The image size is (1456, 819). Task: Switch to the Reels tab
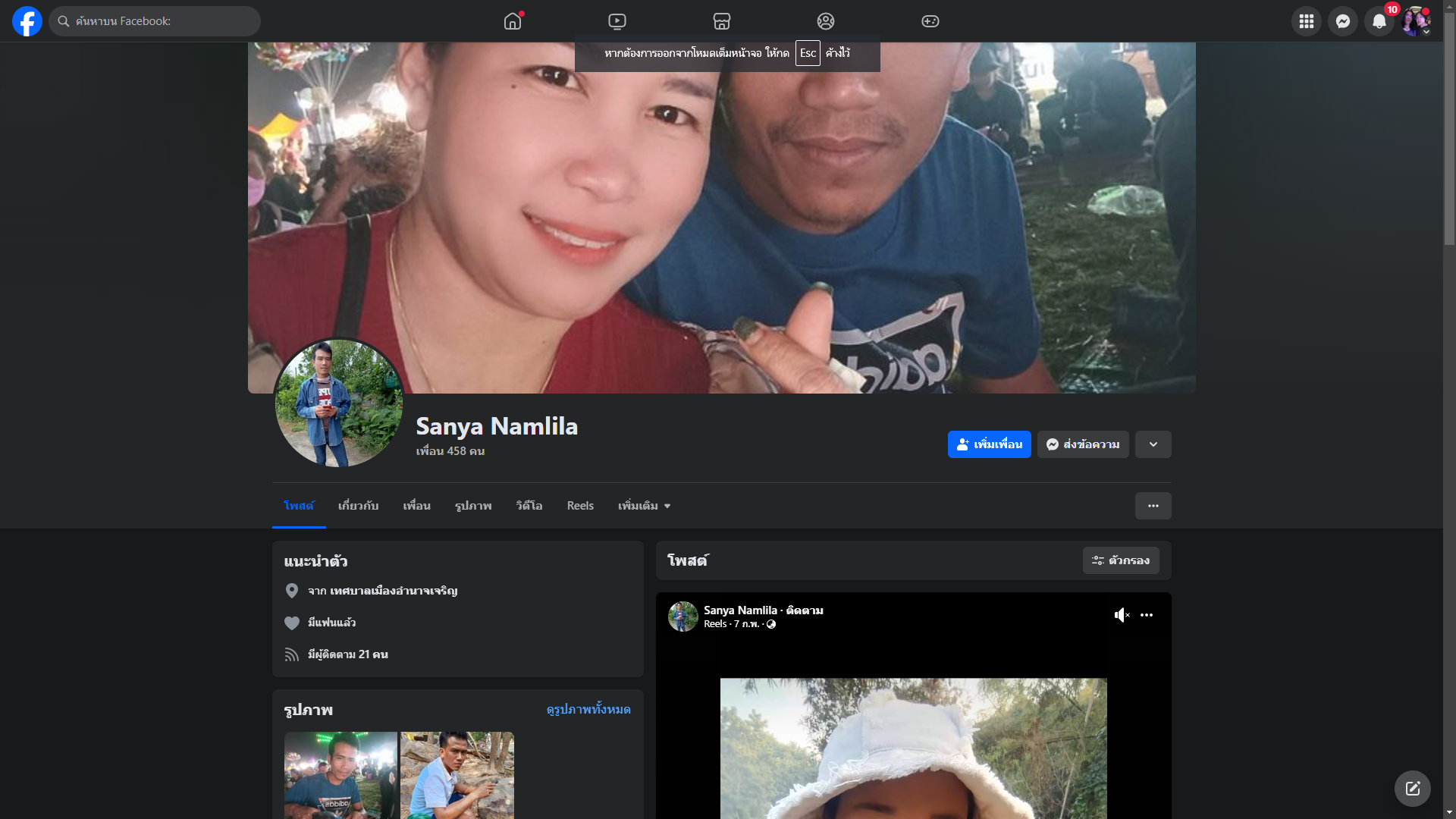pos(580,506)
